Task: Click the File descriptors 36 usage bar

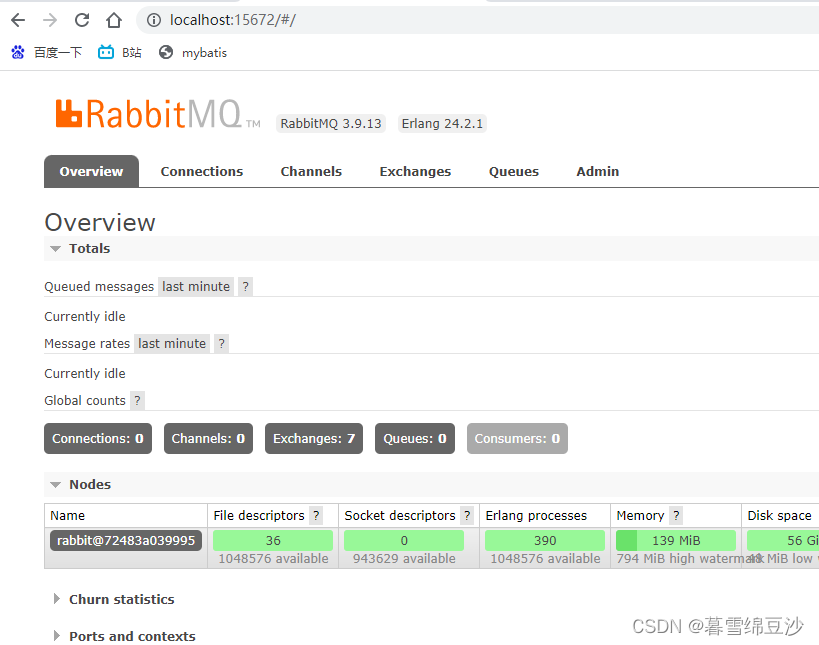Action: 273,541
